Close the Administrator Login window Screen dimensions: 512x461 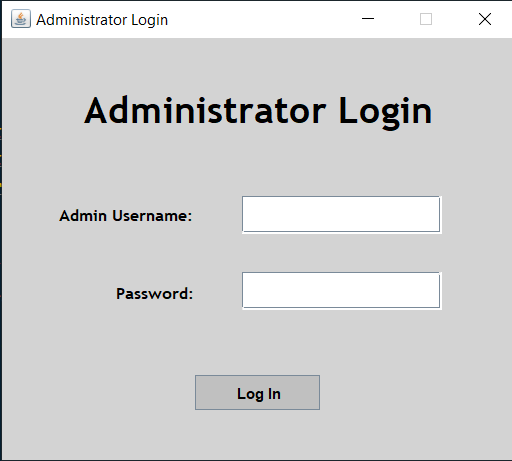pyautogui.click(x=485, y=19)
